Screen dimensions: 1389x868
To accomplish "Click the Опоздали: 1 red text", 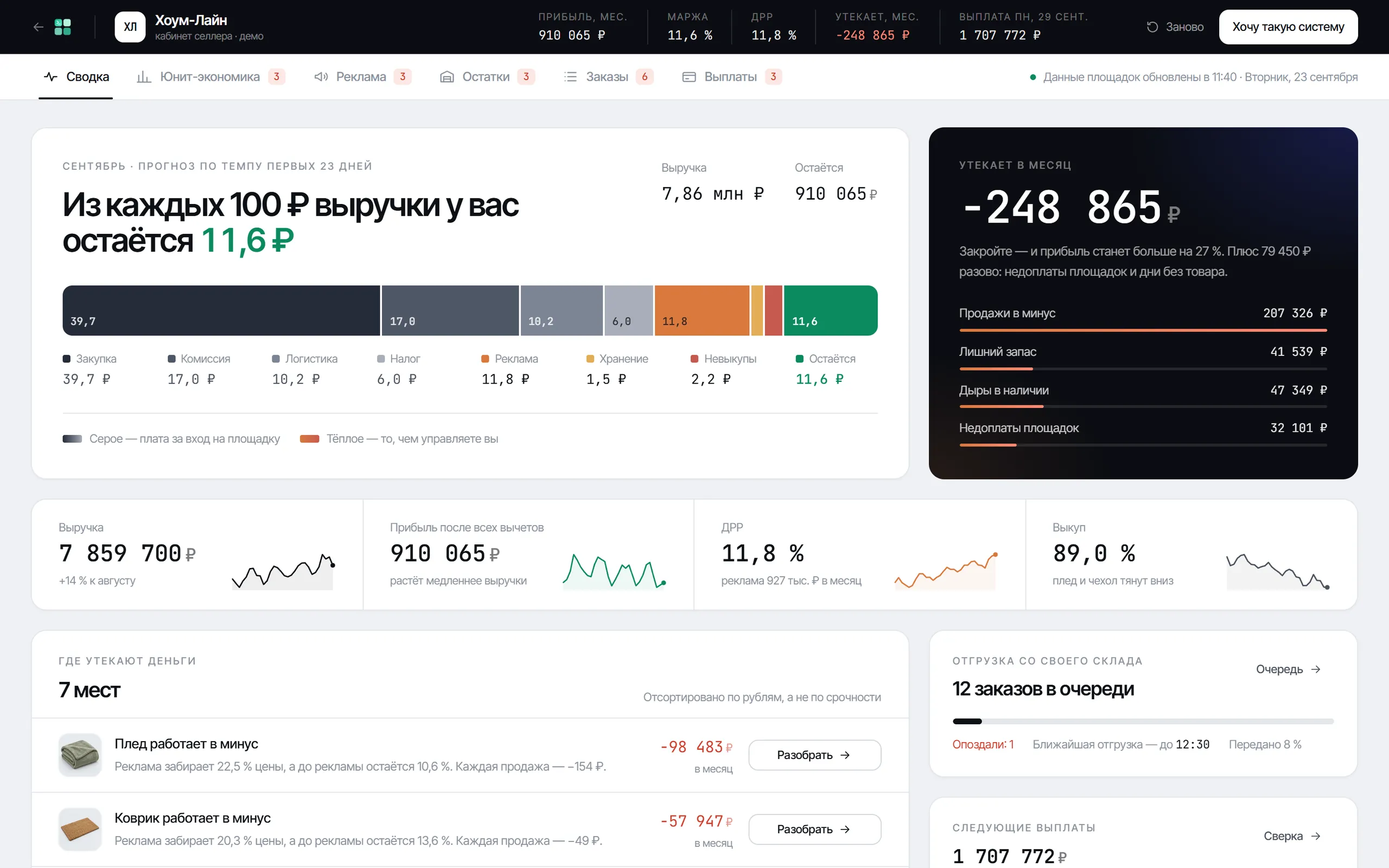I will coord(983,744).
